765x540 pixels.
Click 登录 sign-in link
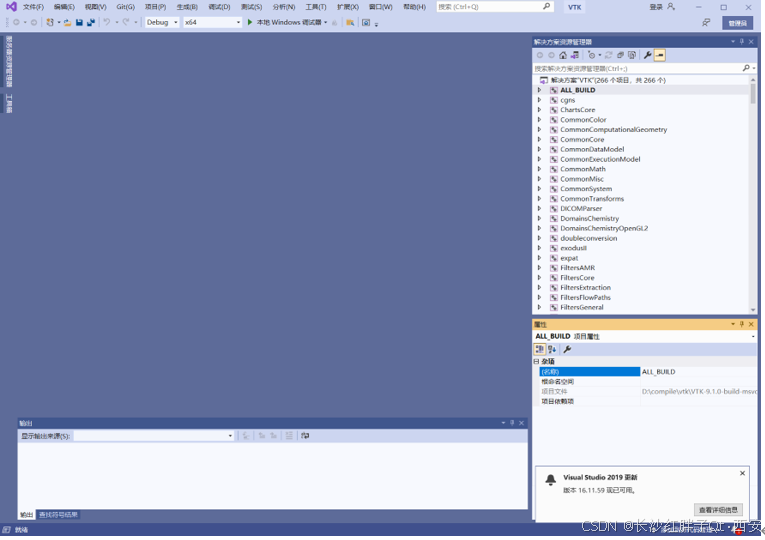656,7
